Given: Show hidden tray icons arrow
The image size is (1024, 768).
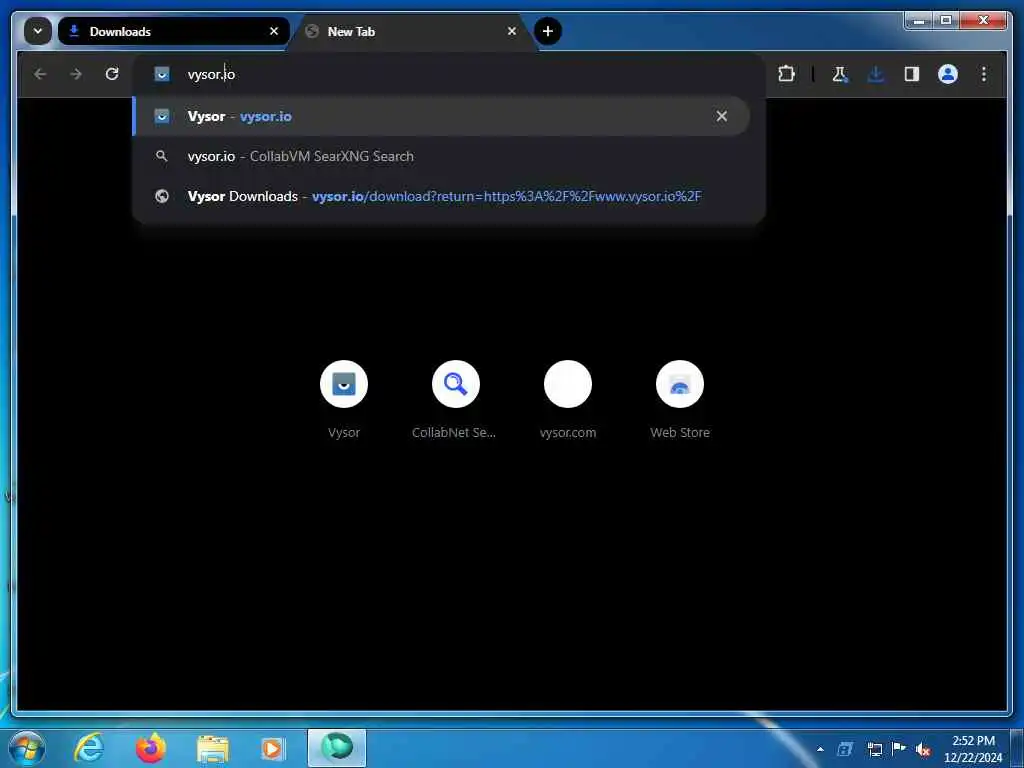Looking at the screenshot, I should [820, 749].
